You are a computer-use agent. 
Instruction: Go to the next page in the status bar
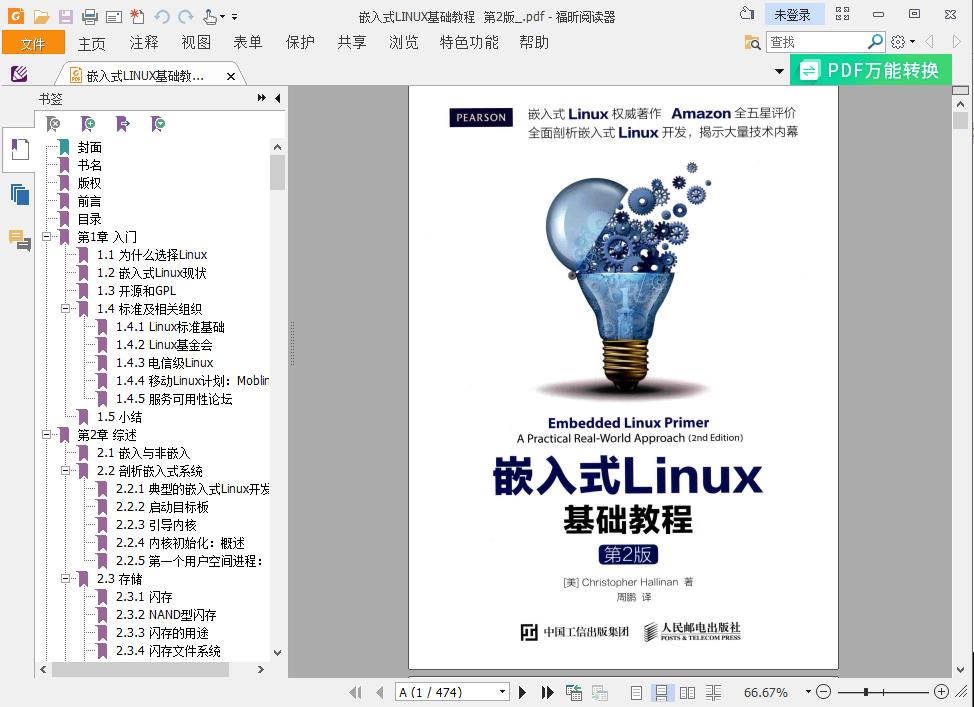522,692
